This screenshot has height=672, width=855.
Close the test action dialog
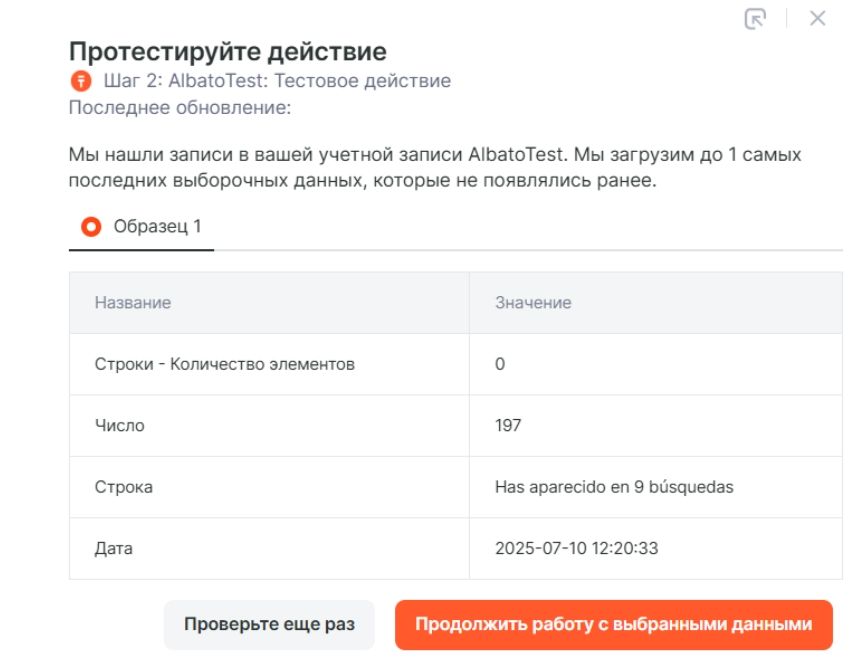tap(817, 18)
